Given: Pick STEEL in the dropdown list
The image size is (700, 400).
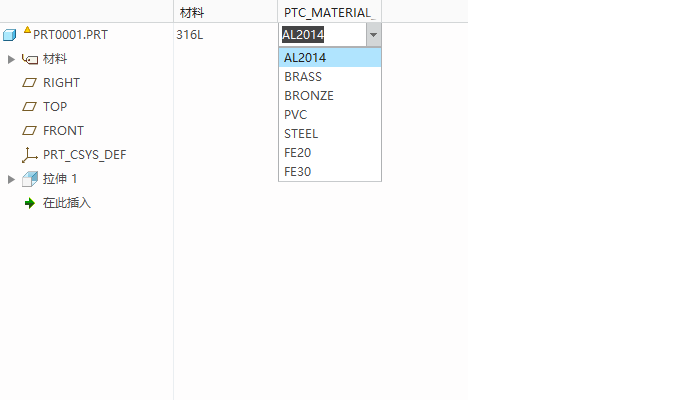Looking at the screenshot, I should (330, 133).
